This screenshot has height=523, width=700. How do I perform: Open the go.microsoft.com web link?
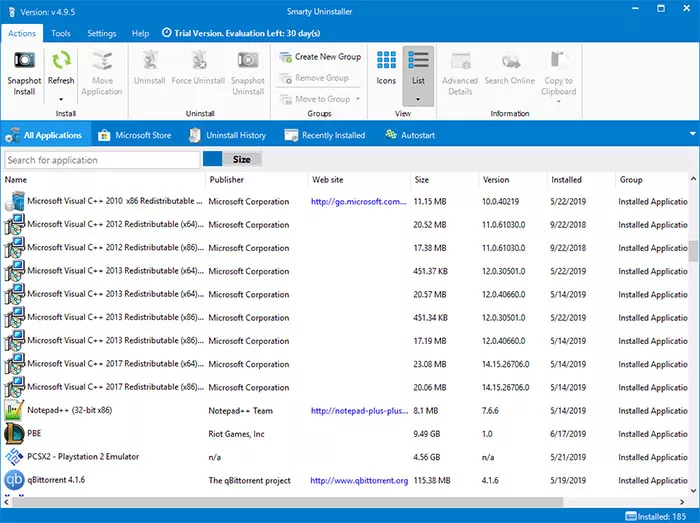point(358,201)
